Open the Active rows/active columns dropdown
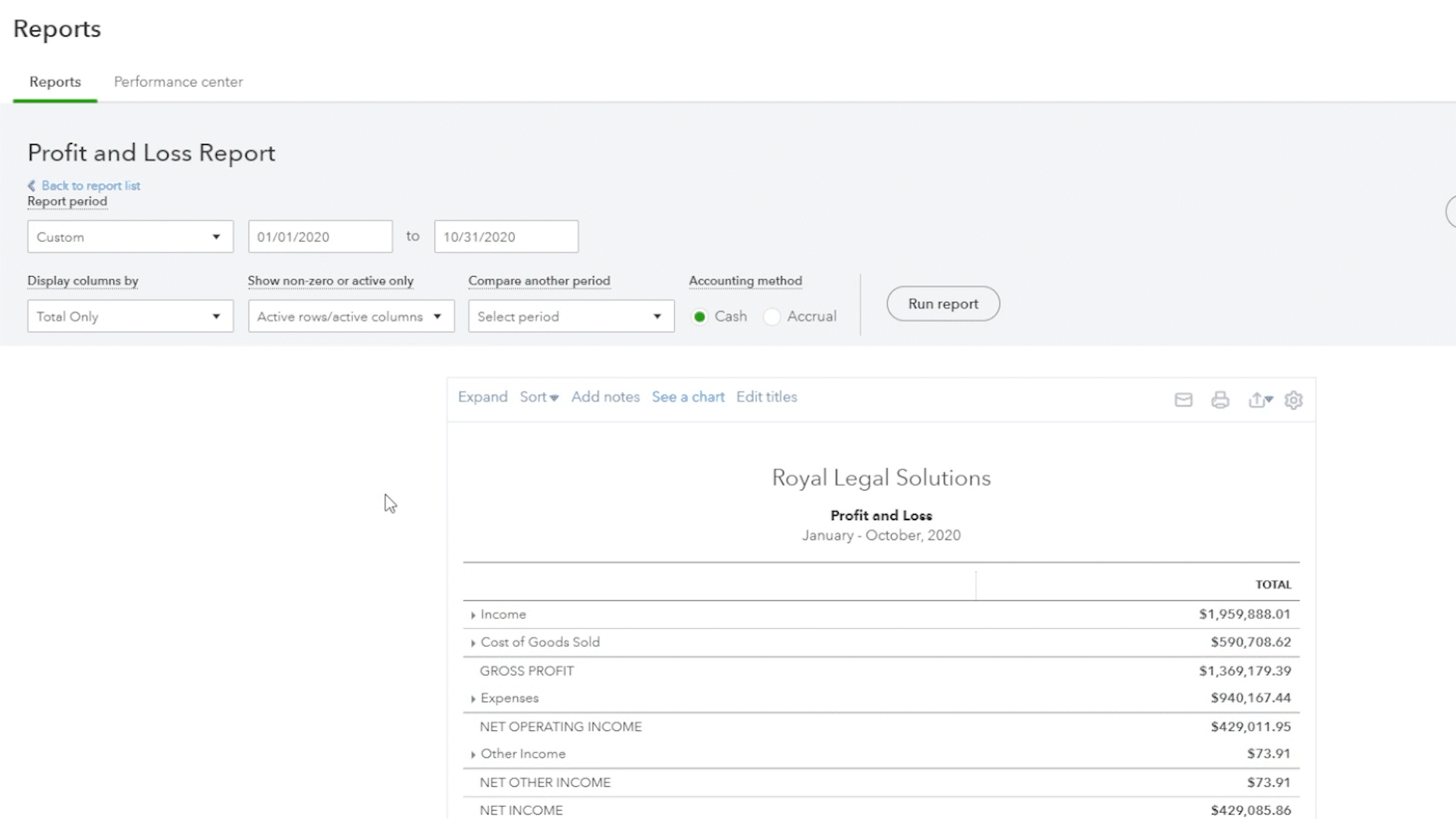This screenshot has height=819, width=1456. tap(351, 316)
